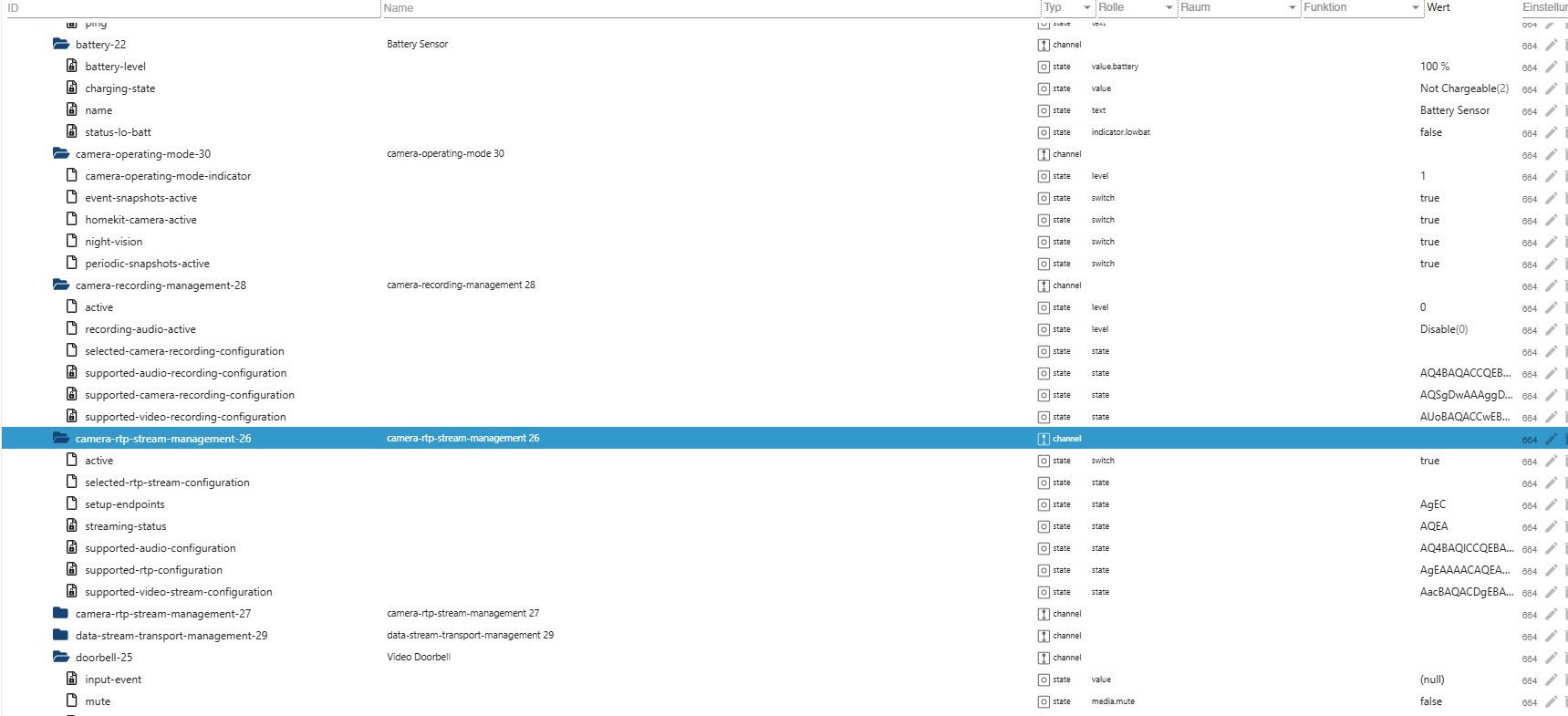The image size is (1568, 716).
Task: Select the supported-video-stream-configuration row label
Action: pos(179,592)
